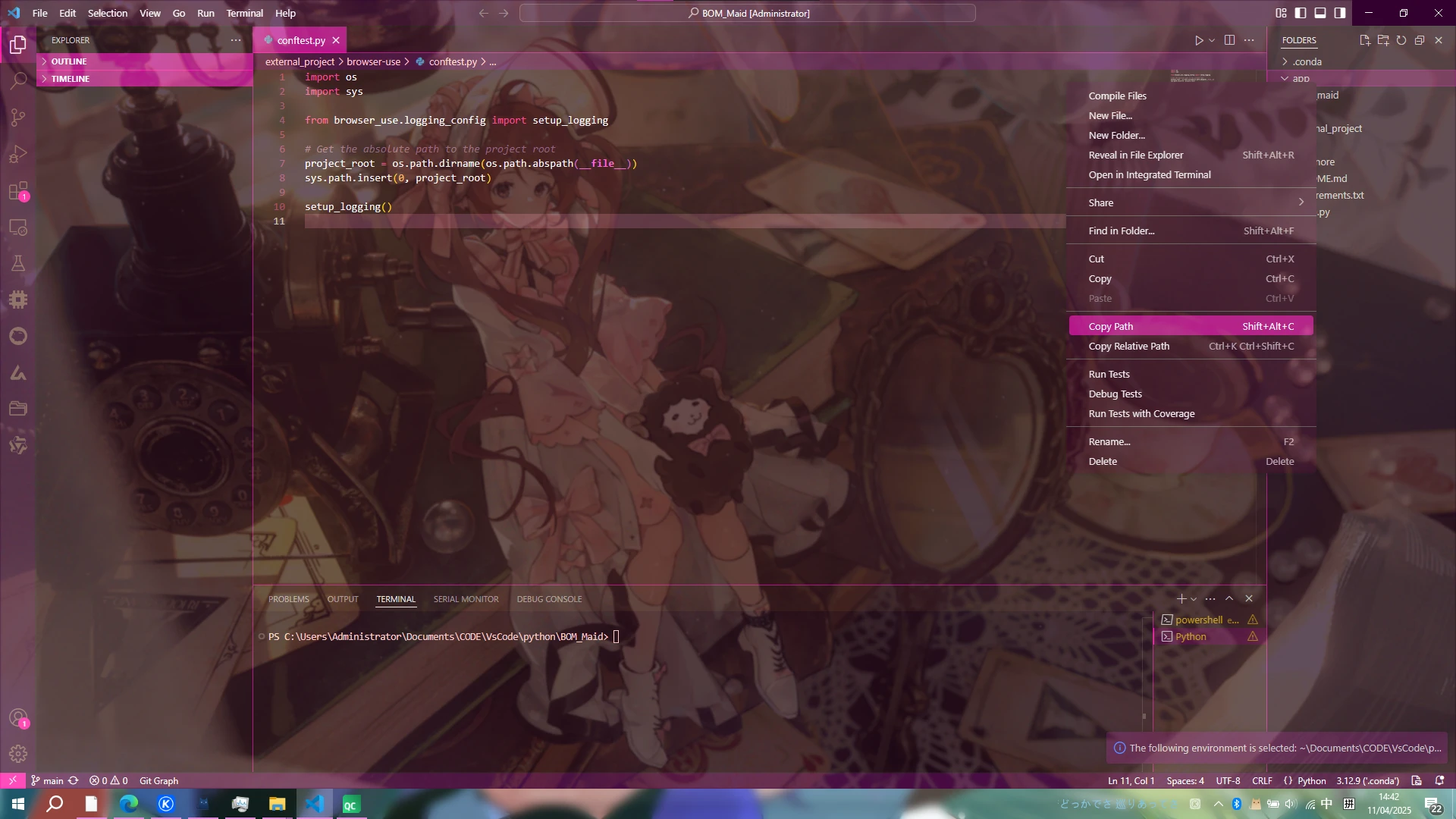
Task: Add a new terminal with plus icon
Action: [x=1181, y=598]
